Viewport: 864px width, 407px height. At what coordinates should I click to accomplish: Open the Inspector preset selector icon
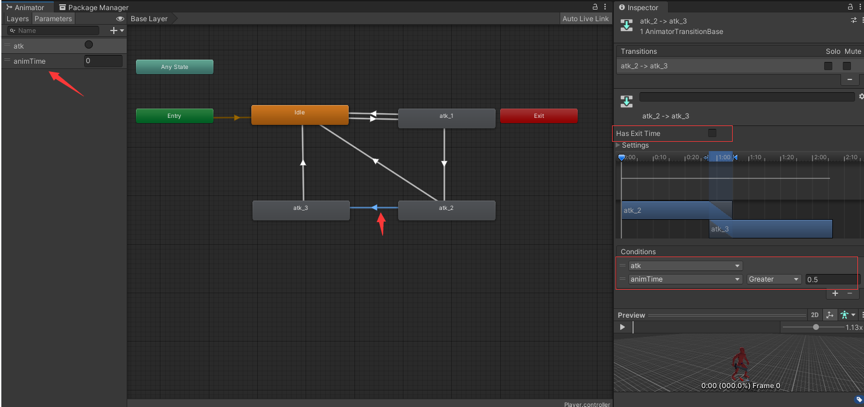(854, 20)
